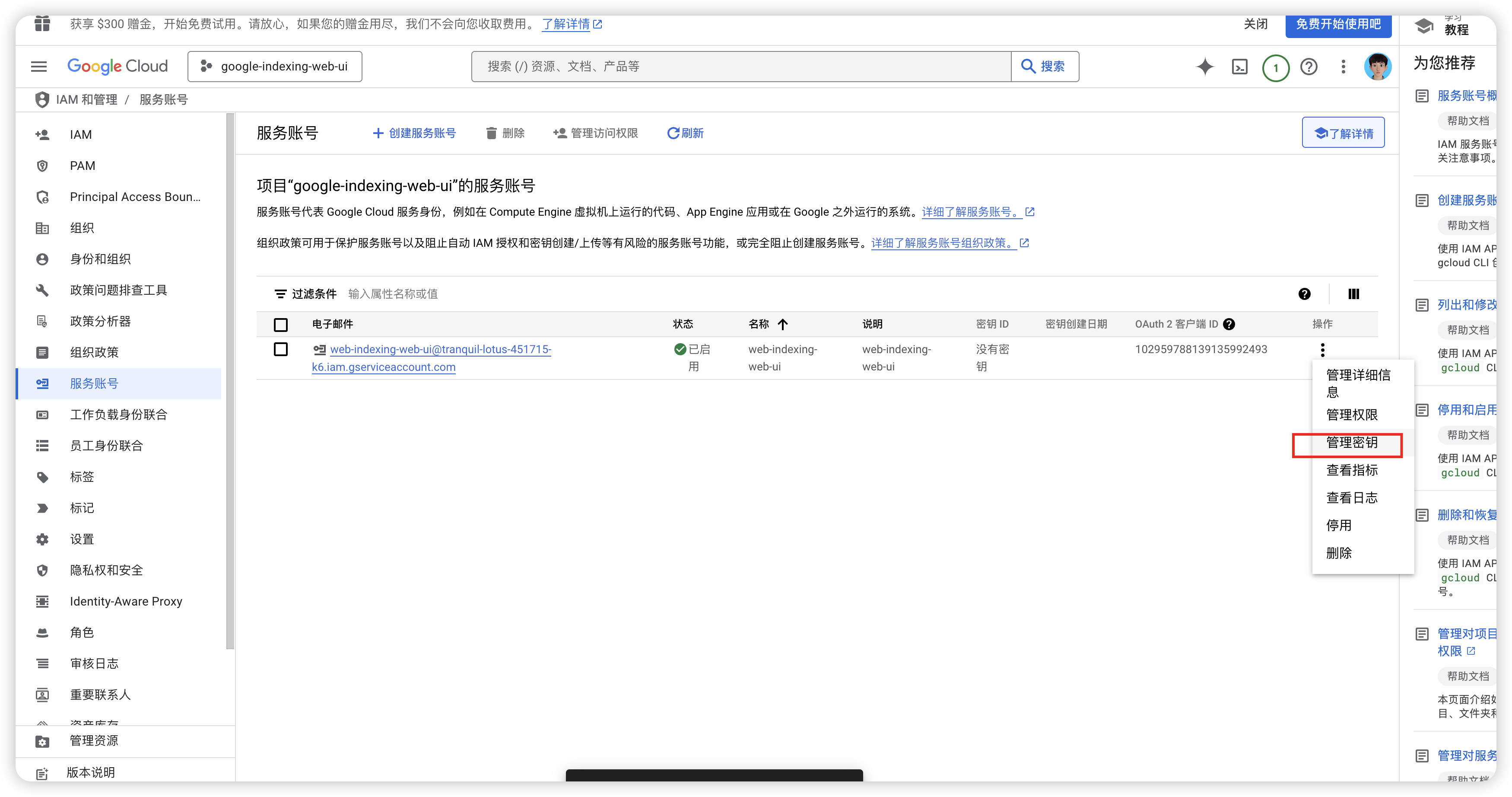Open 标记 sidebar item

click(118, 508)
